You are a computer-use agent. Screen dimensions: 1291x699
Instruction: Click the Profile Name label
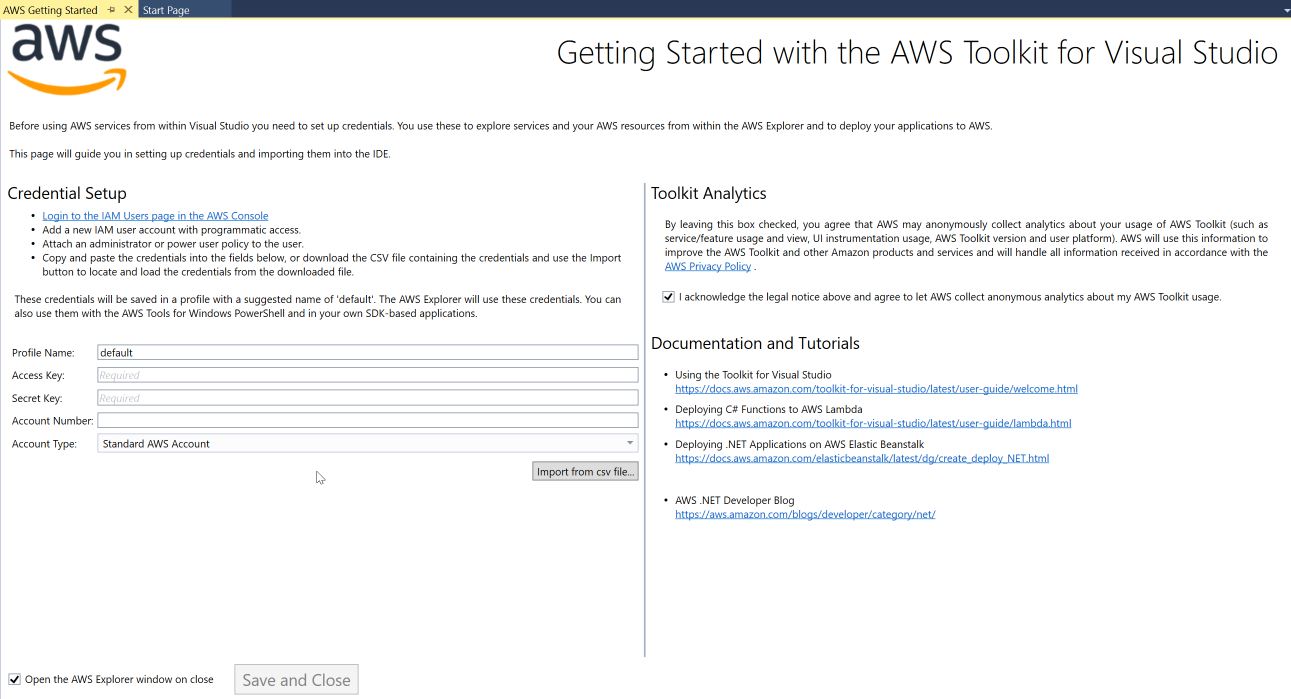[x=43, y=353]
